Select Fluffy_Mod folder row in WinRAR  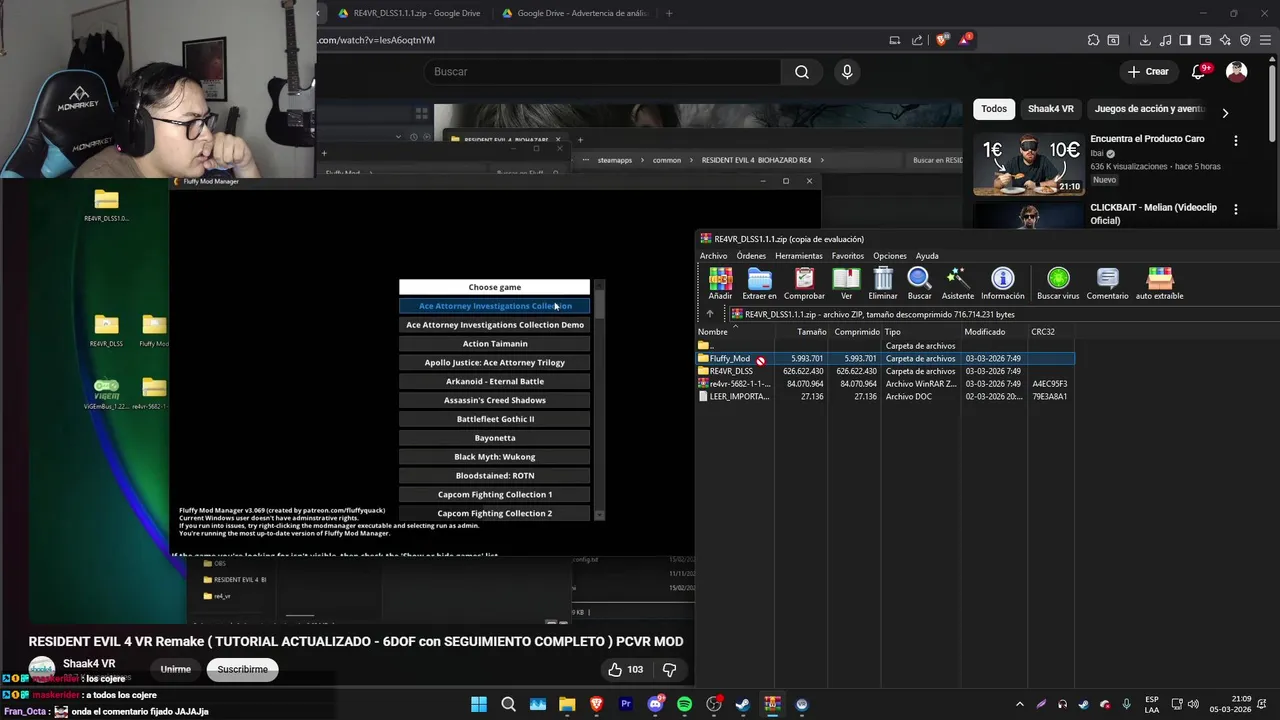885,358
